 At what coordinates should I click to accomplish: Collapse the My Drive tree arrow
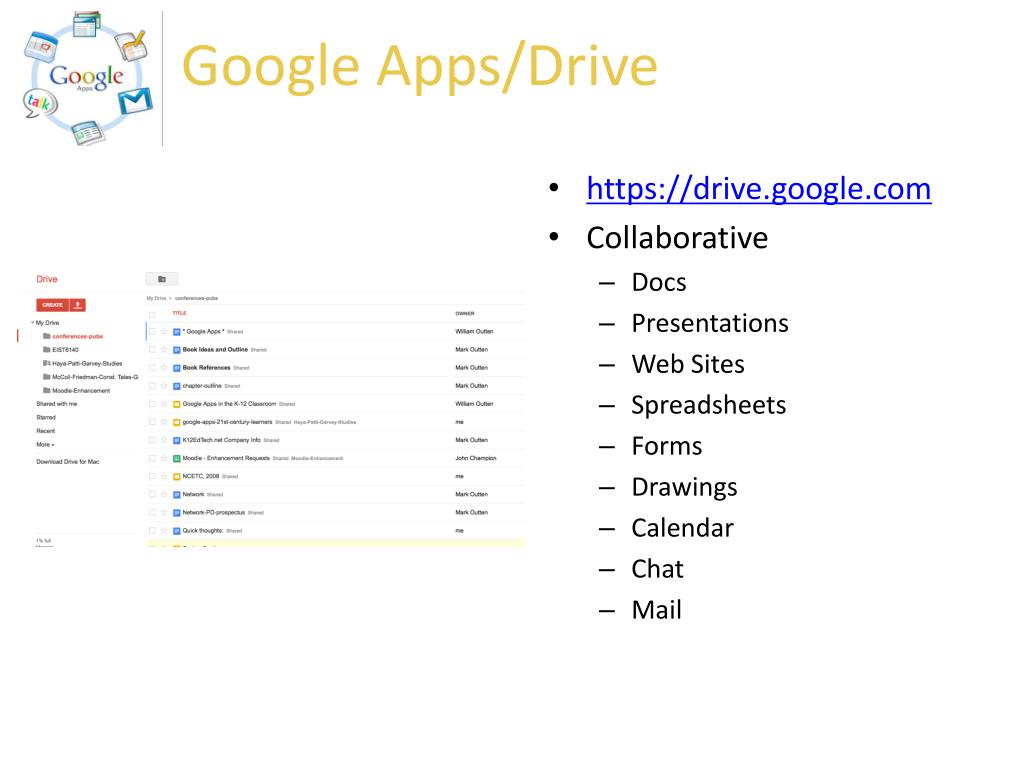point(32,323)
